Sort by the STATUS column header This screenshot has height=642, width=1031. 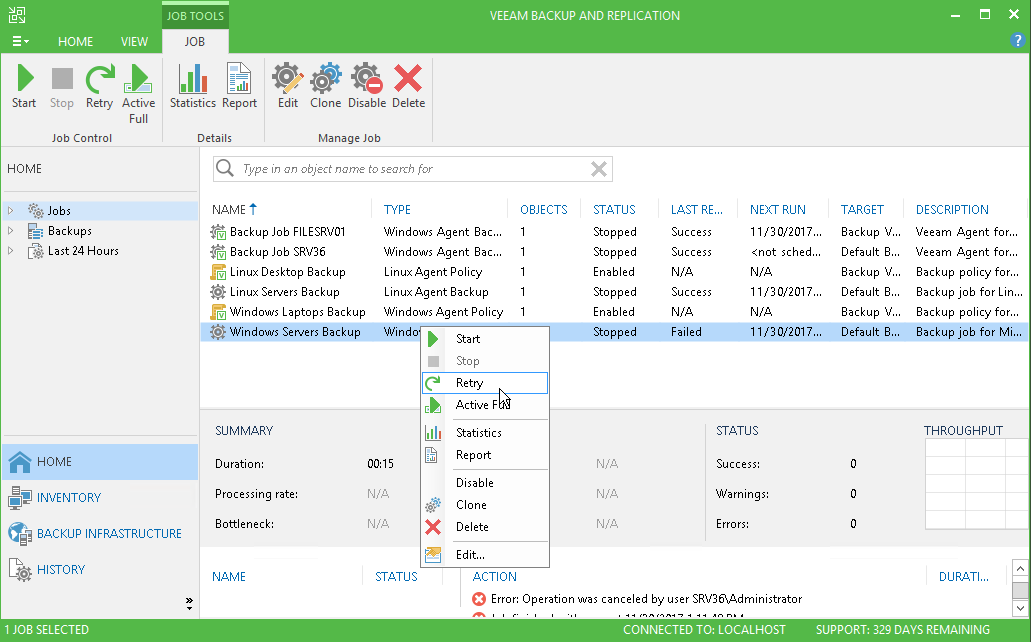(x=614, y=210)
